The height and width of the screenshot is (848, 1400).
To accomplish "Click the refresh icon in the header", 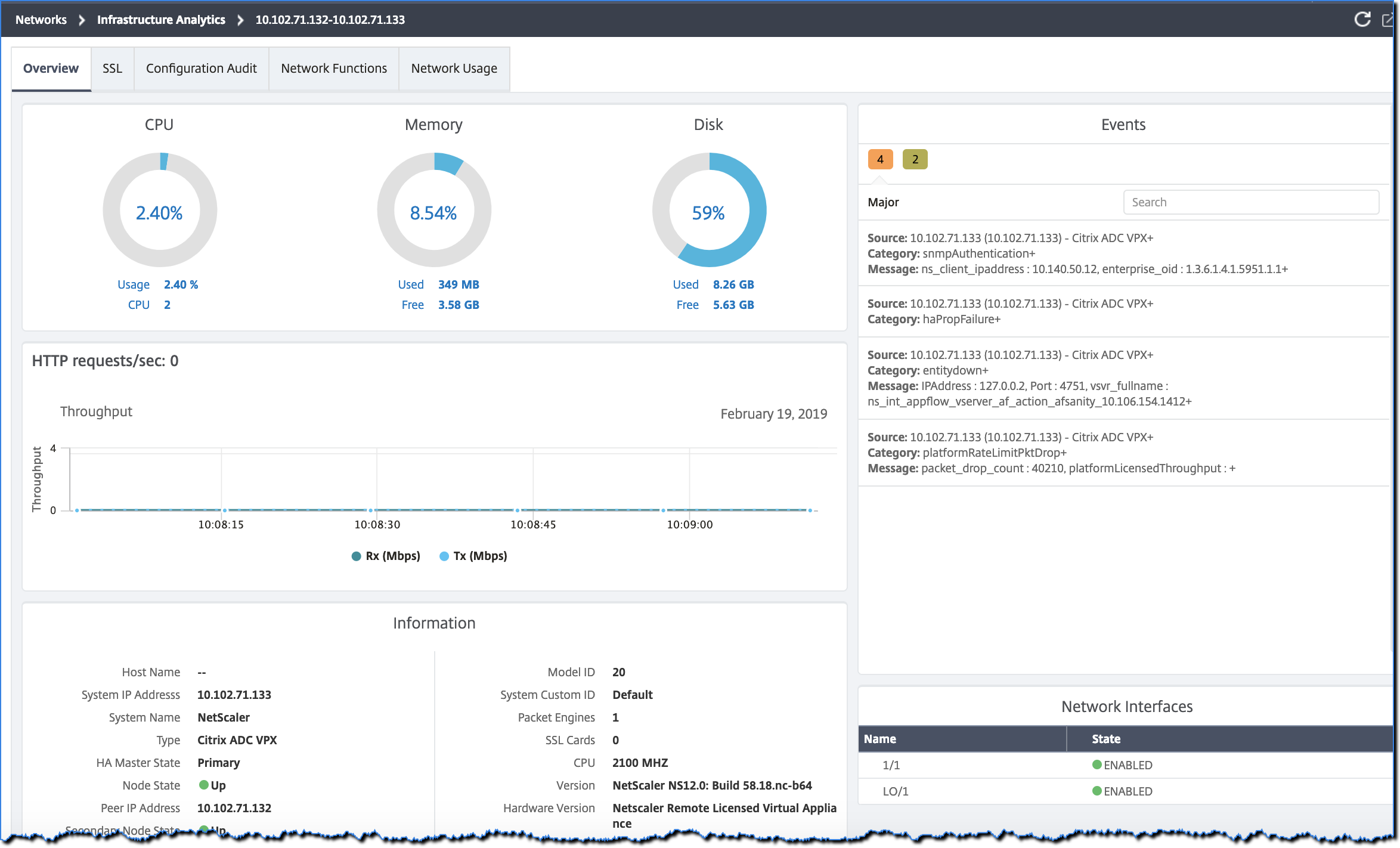I will point(1362,20).
